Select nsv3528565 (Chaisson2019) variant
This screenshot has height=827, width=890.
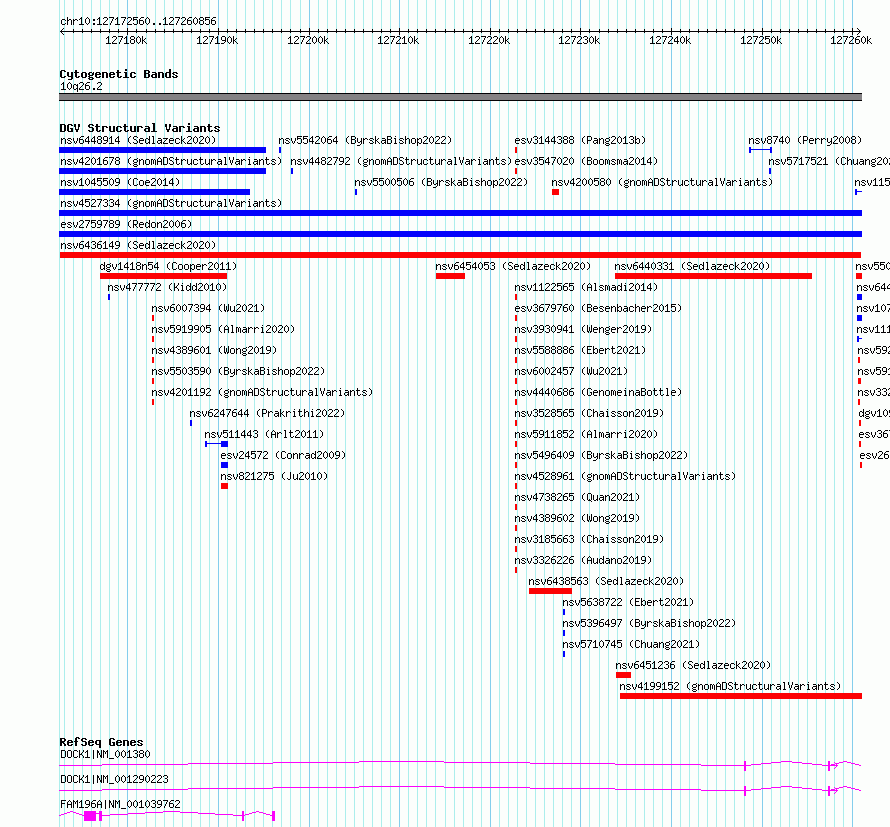tap(589, 413)
